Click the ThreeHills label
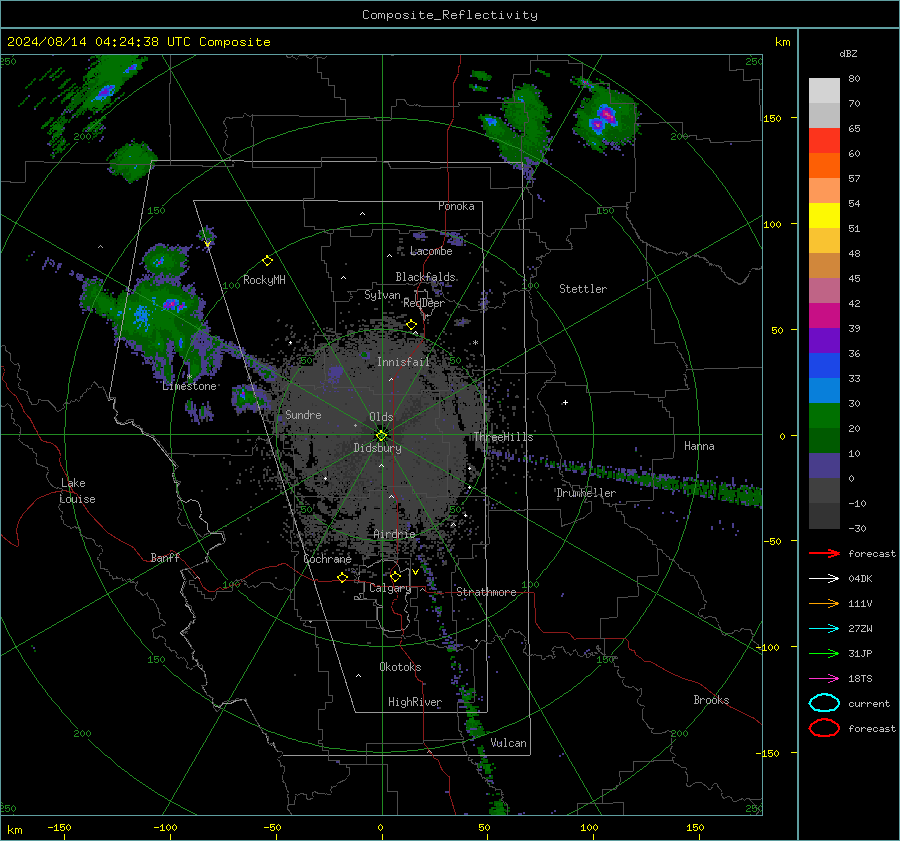This screenshot has width=900, height=841. click(503, 437)
